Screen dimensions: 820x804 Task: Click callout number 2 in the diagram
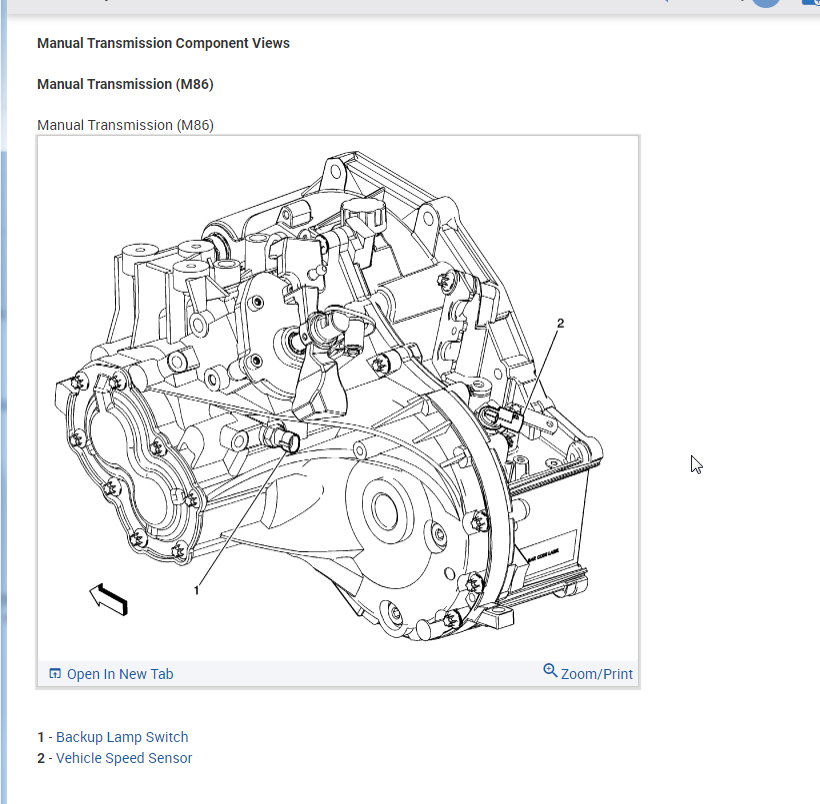pos(561,323)
